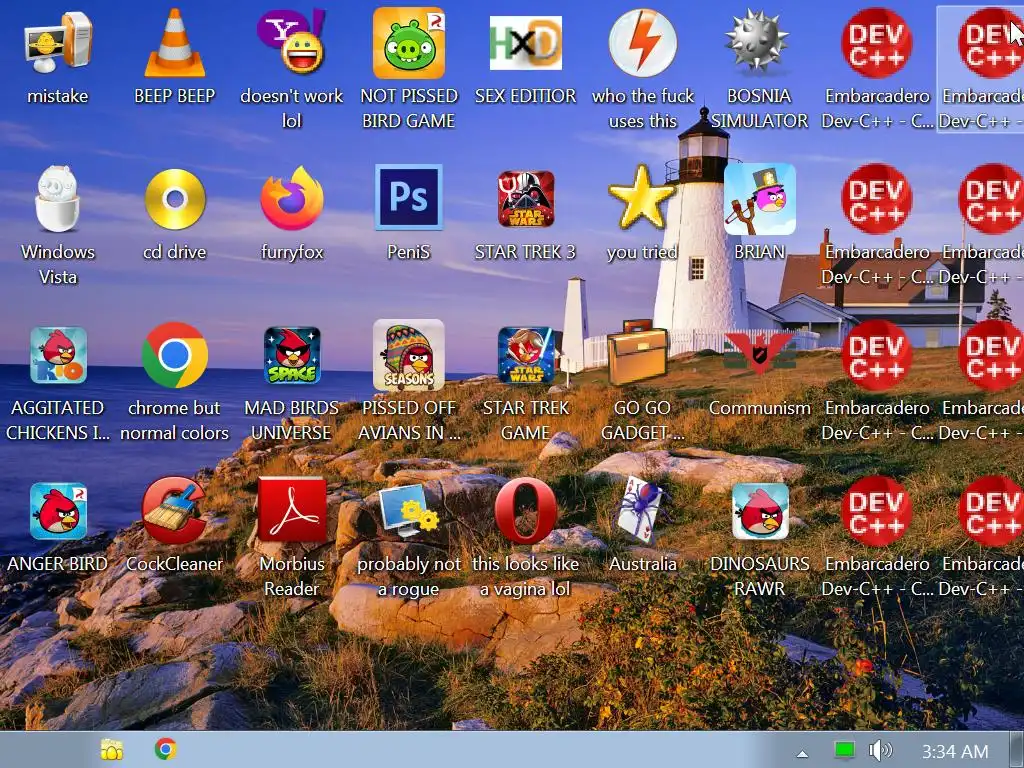Launch Chrome from the taskbar
The height and width of the screenshot is (768, 1024).
tap(165, 749)
